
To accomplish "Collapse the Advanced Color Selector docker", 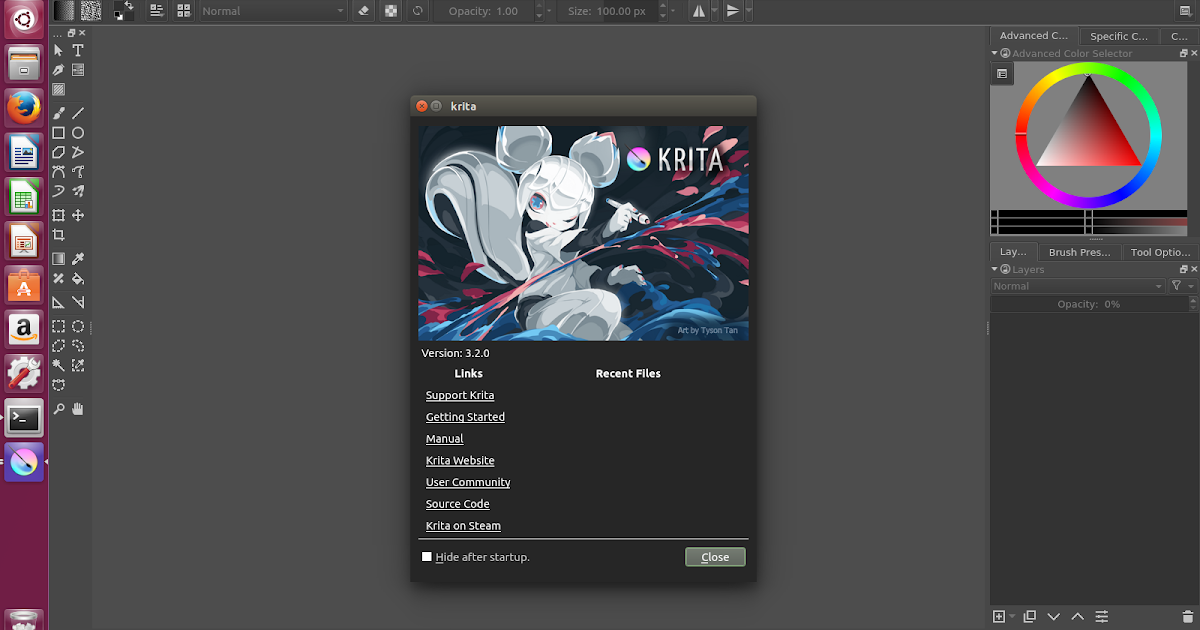I will click(x=995, y=54).
